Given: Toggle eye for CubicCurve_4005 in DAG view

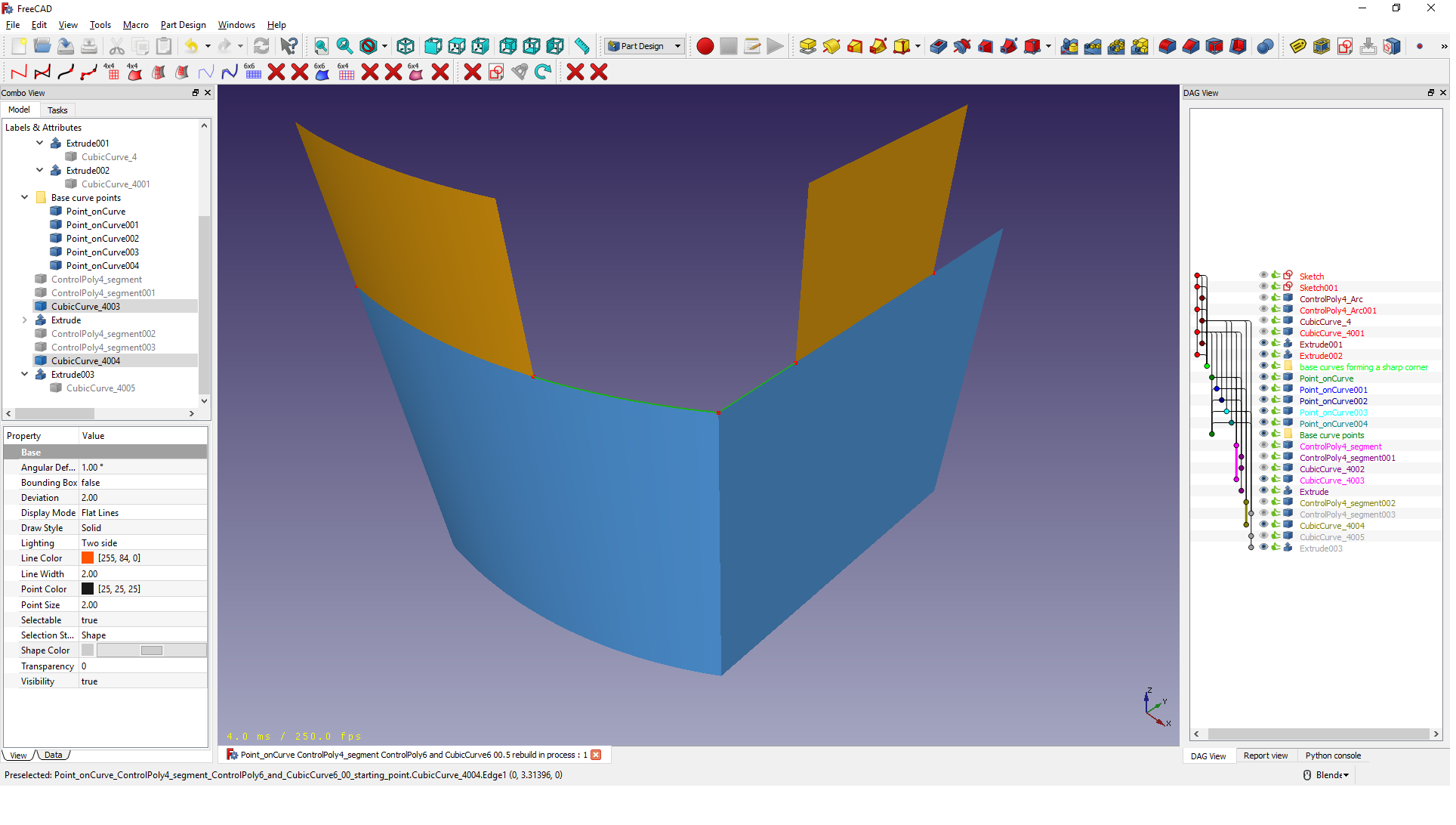Looking at the screenshot, I should [1263, 536].
